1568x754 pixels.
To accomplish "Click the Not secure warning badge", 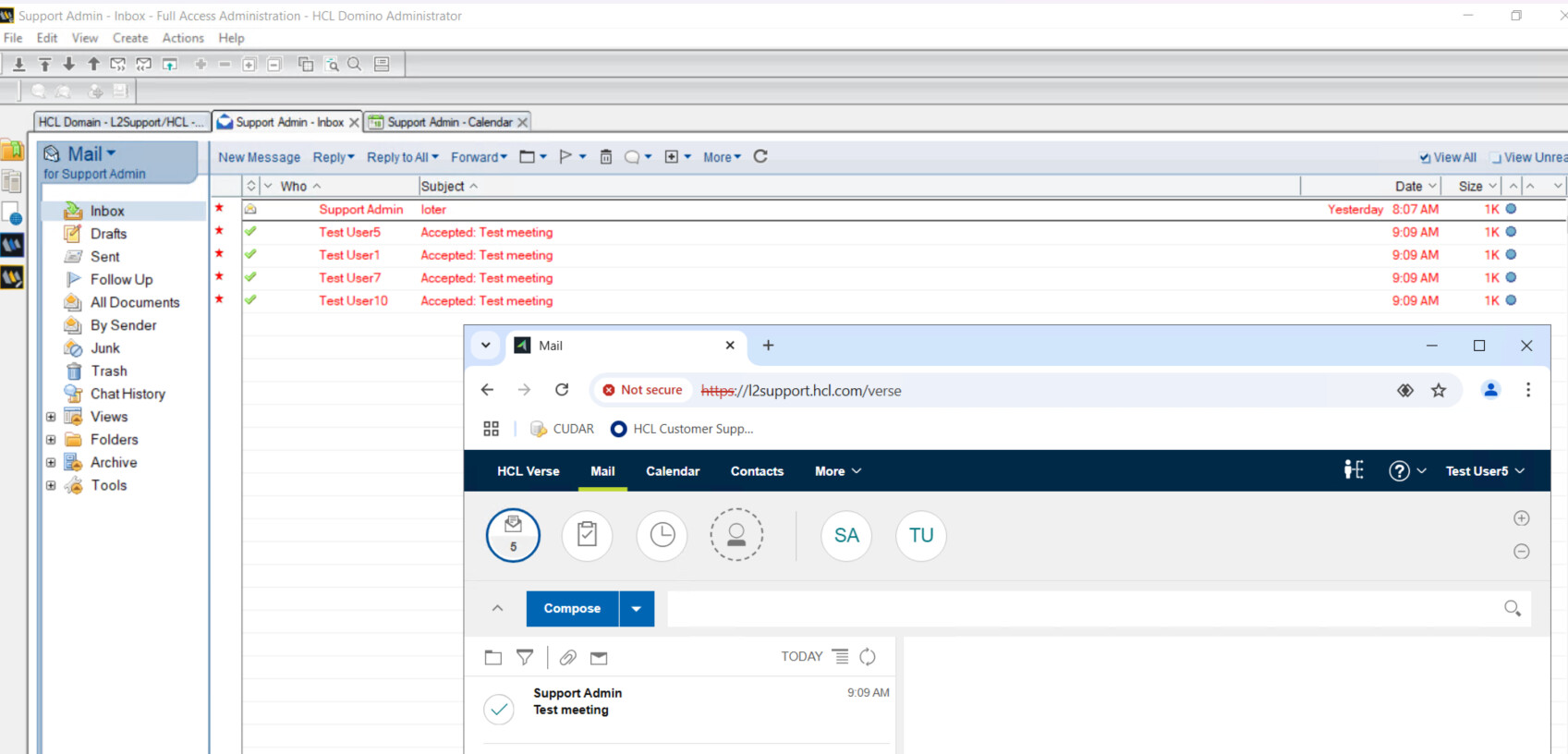I will 642,390.
